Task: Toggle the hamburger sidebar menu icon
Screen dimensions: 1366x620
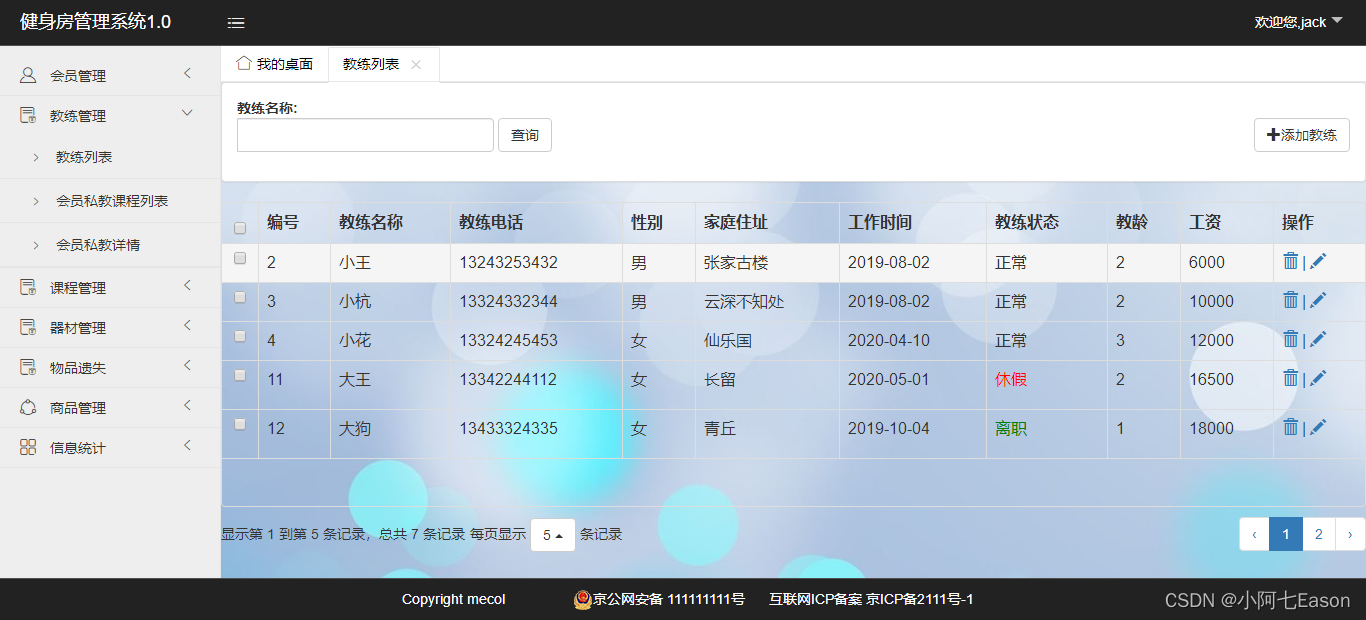Action: 236,23
